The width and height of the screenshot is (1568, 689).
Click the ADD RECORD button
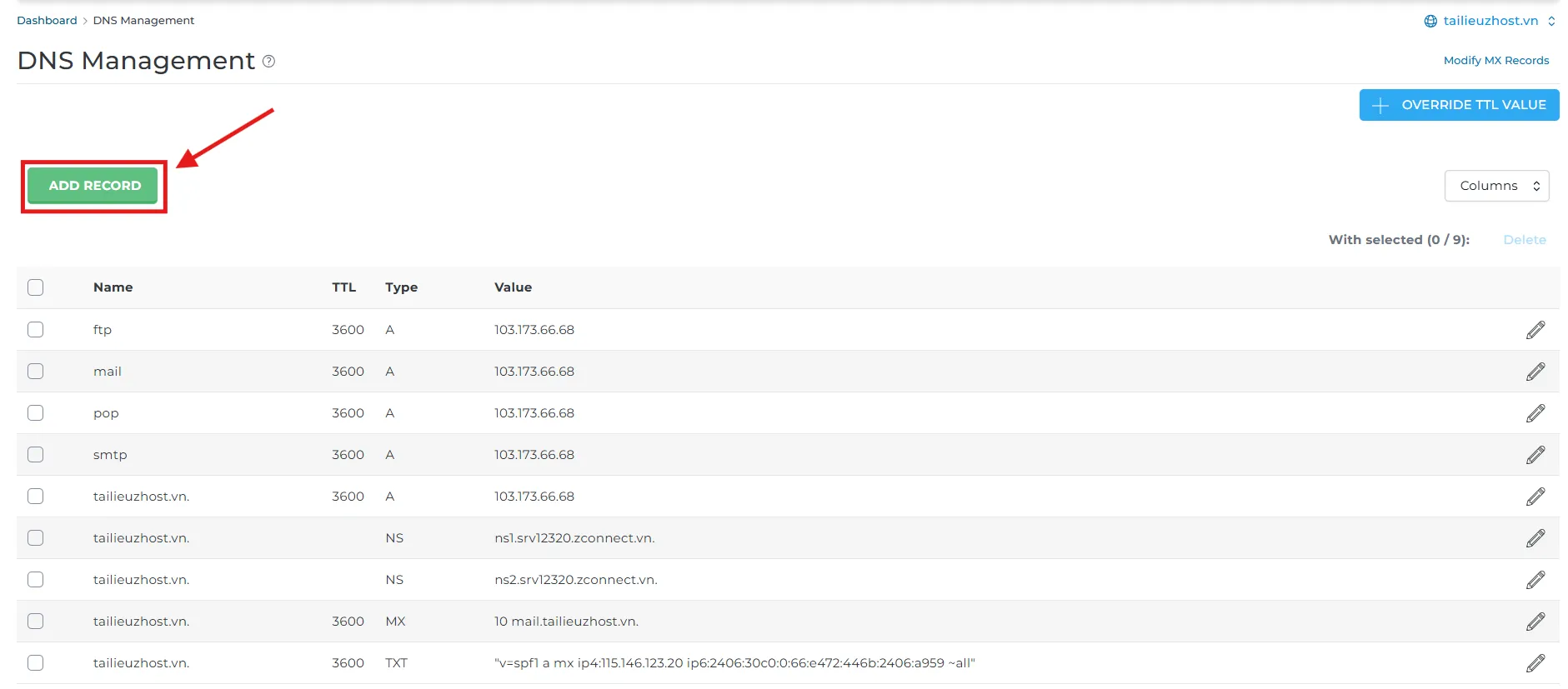[94, 186]
